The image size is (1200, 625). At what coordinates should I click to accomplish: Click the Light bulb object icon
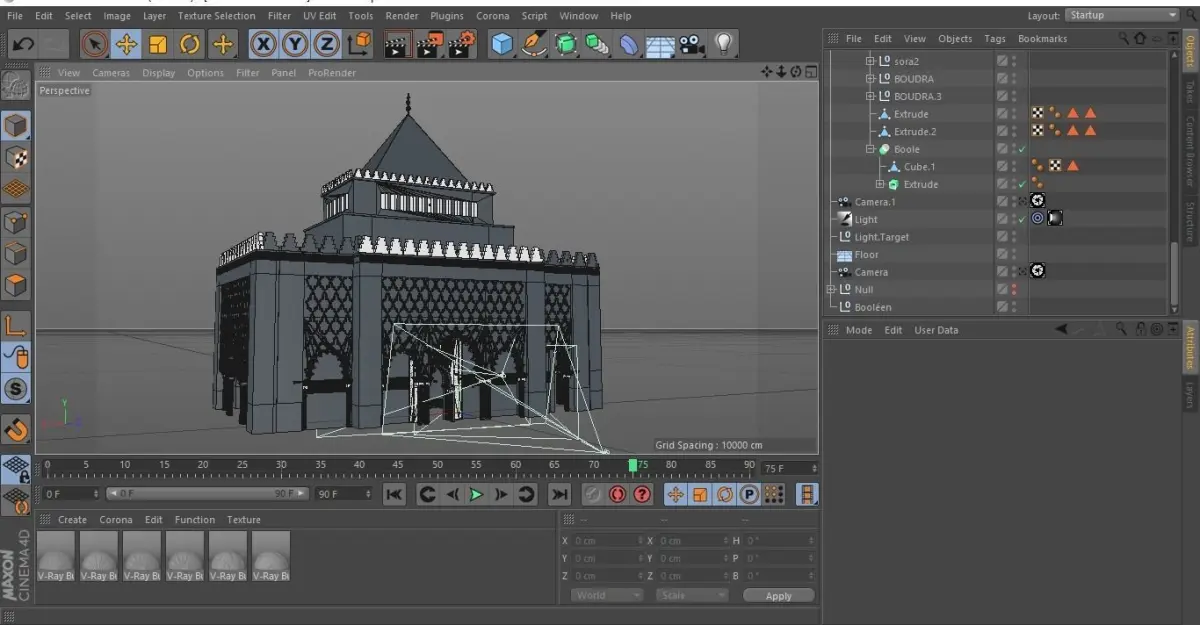pos(722,44)
